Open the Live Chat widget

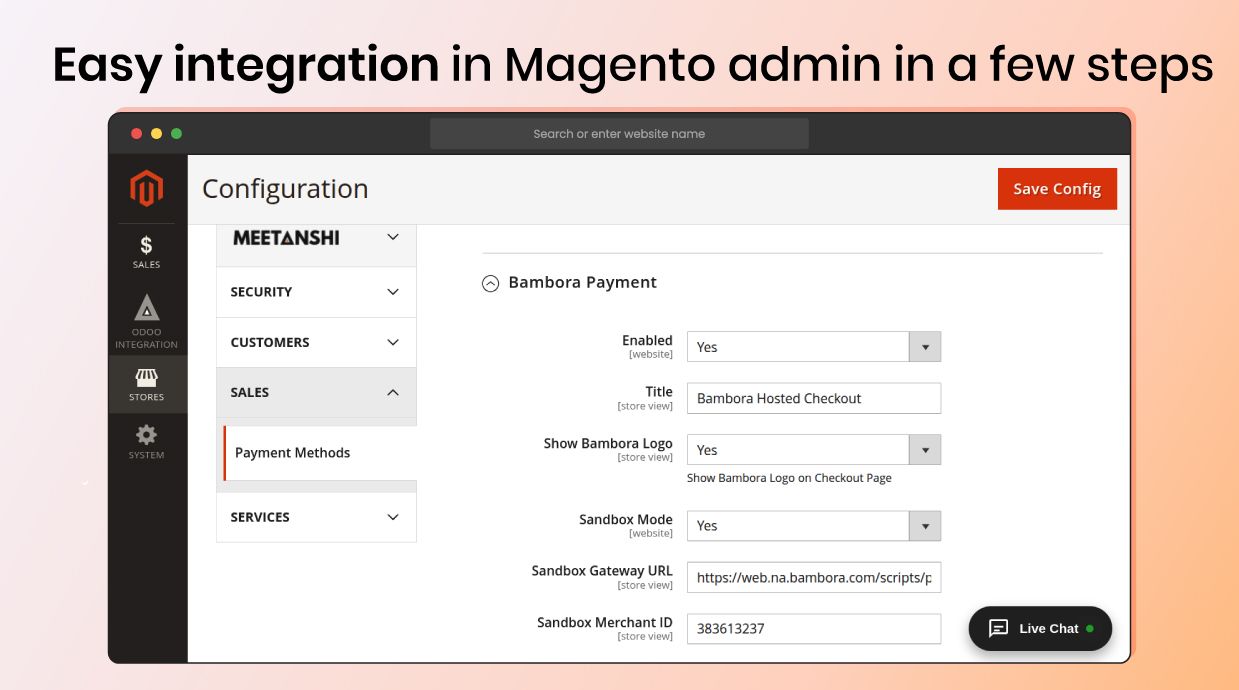pos(1040,629)
